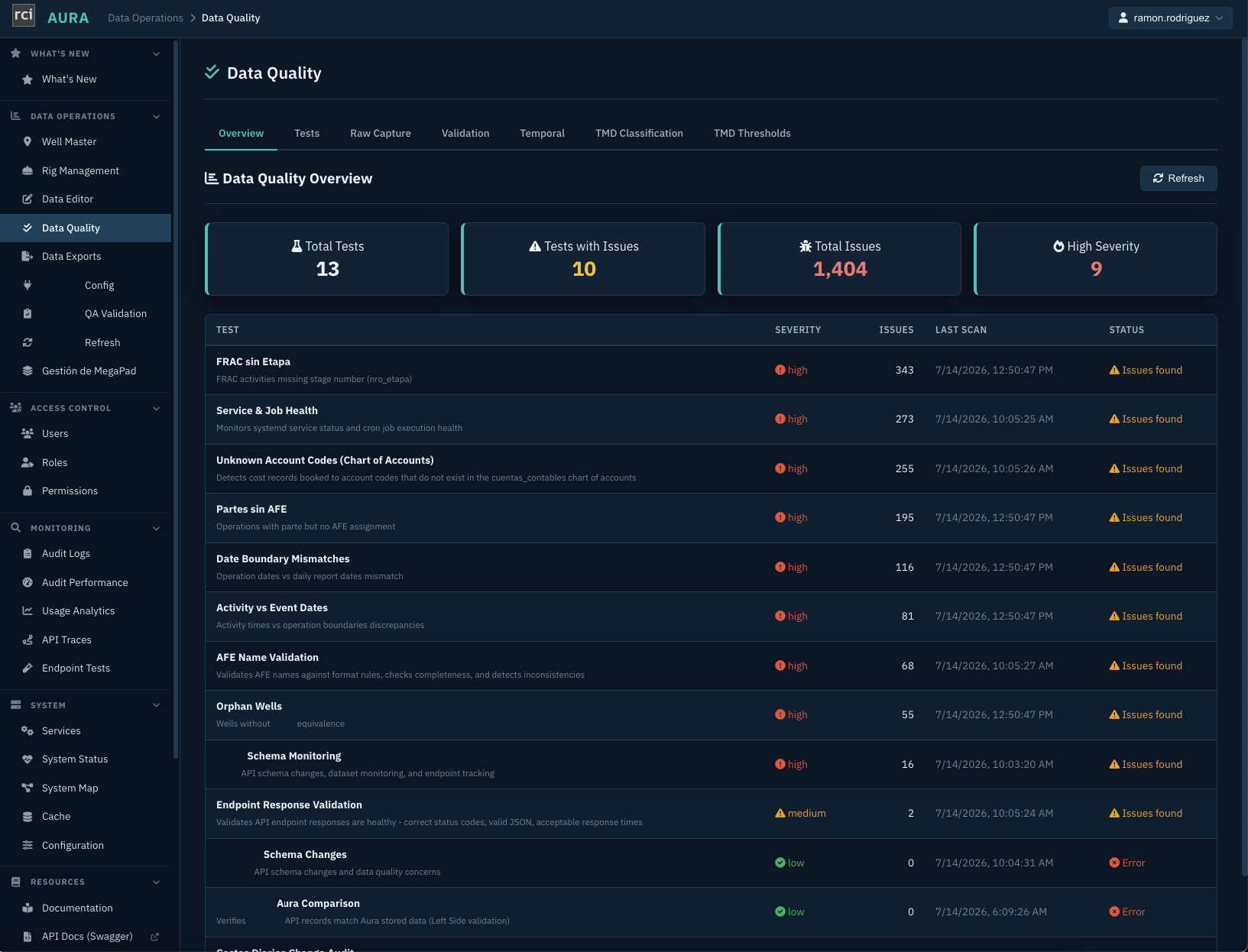The width and height of the screenshot is (1248, 952).
Task: Collapse the WHAT'S NEW sidebar section
Action: pyautogui.click(x=157, y=53)
